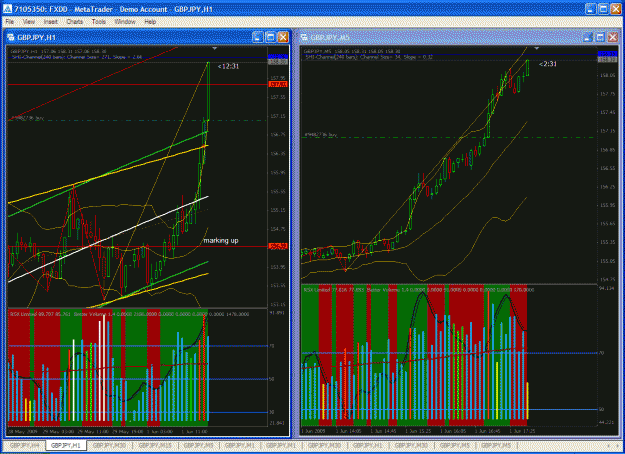Select the buy order label in M5 chart

320,135
